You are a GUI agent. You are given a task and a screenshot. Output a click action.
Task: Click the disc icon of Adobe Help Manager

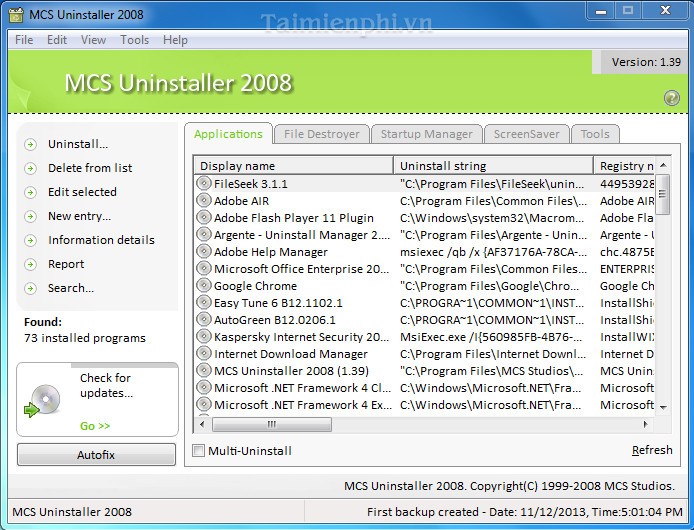click(x=204, y=251)
